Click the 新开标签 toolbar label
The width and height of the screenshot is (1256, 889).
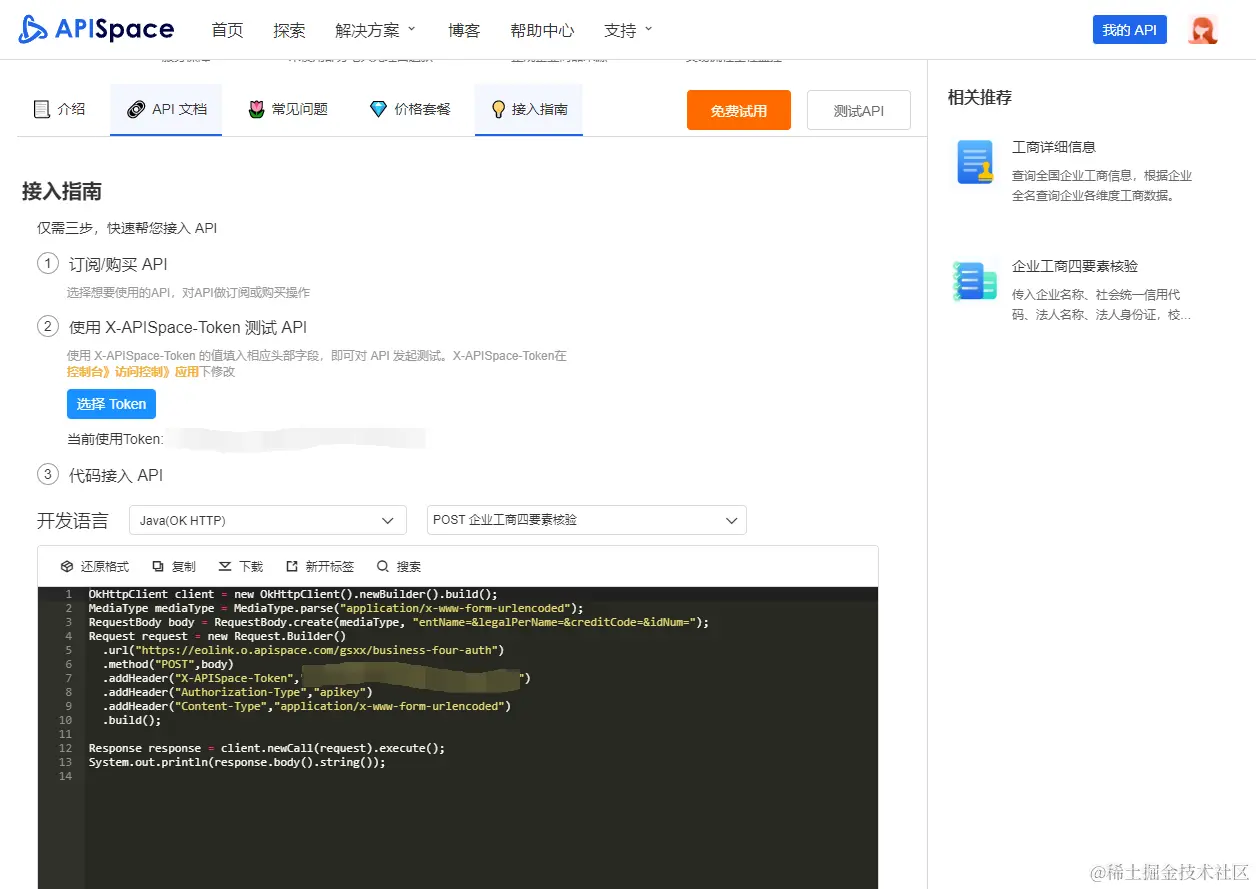coord(330,566)
